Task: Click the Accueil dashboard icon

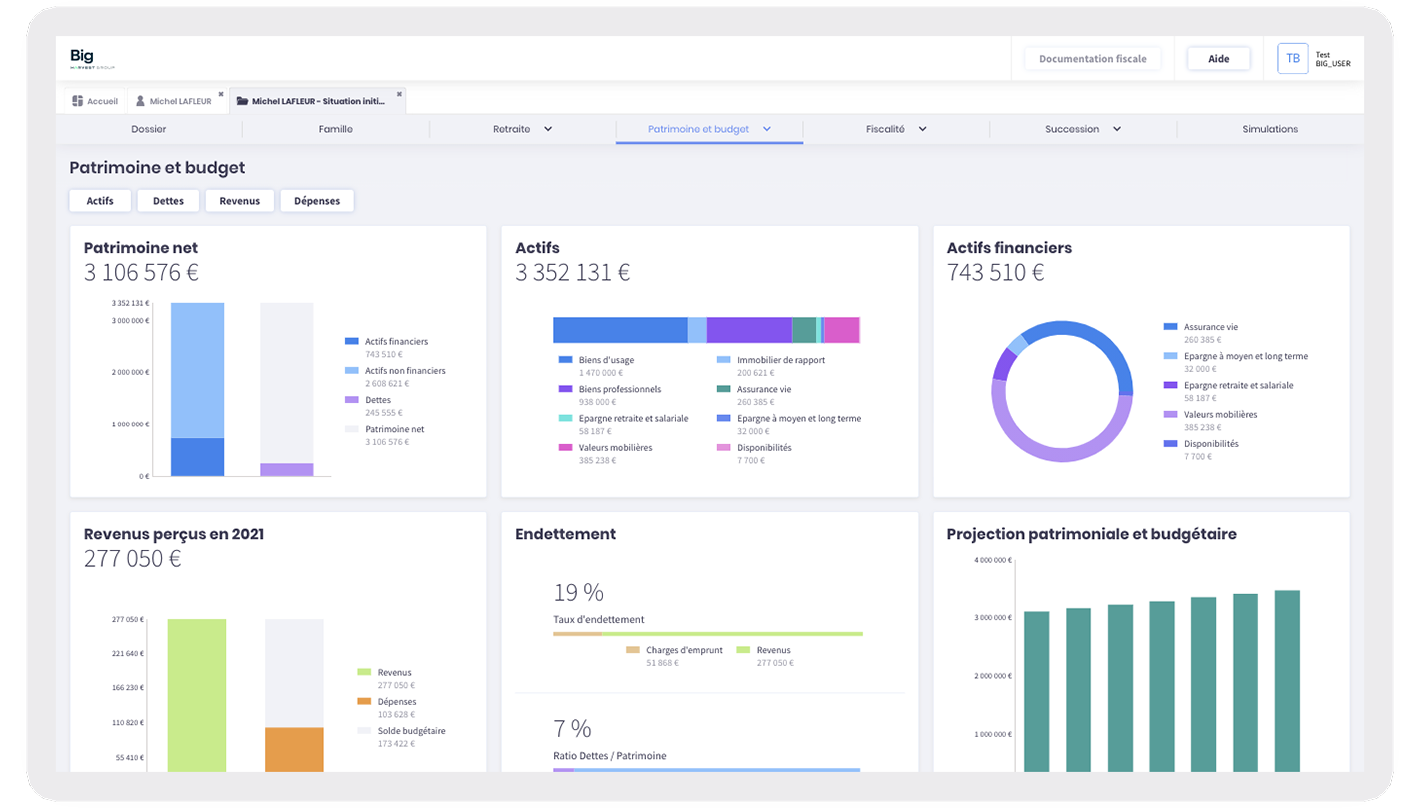Action: point(78,101)
